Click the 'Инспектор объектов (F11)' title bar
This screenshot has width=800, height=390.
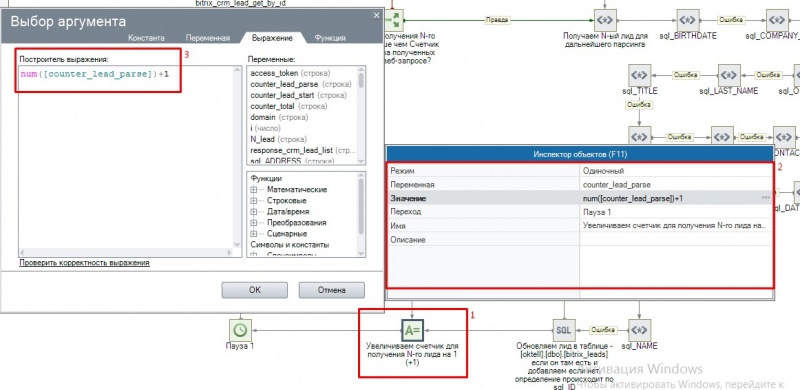click(x=580, y=154)
